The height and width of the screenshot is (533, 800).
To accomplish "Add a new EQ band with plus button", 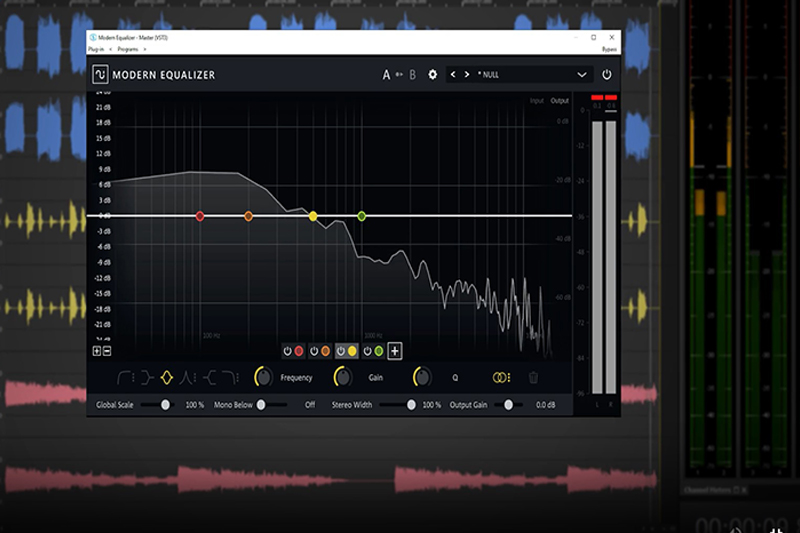I will pyautogui.click(x=395, y=351).
